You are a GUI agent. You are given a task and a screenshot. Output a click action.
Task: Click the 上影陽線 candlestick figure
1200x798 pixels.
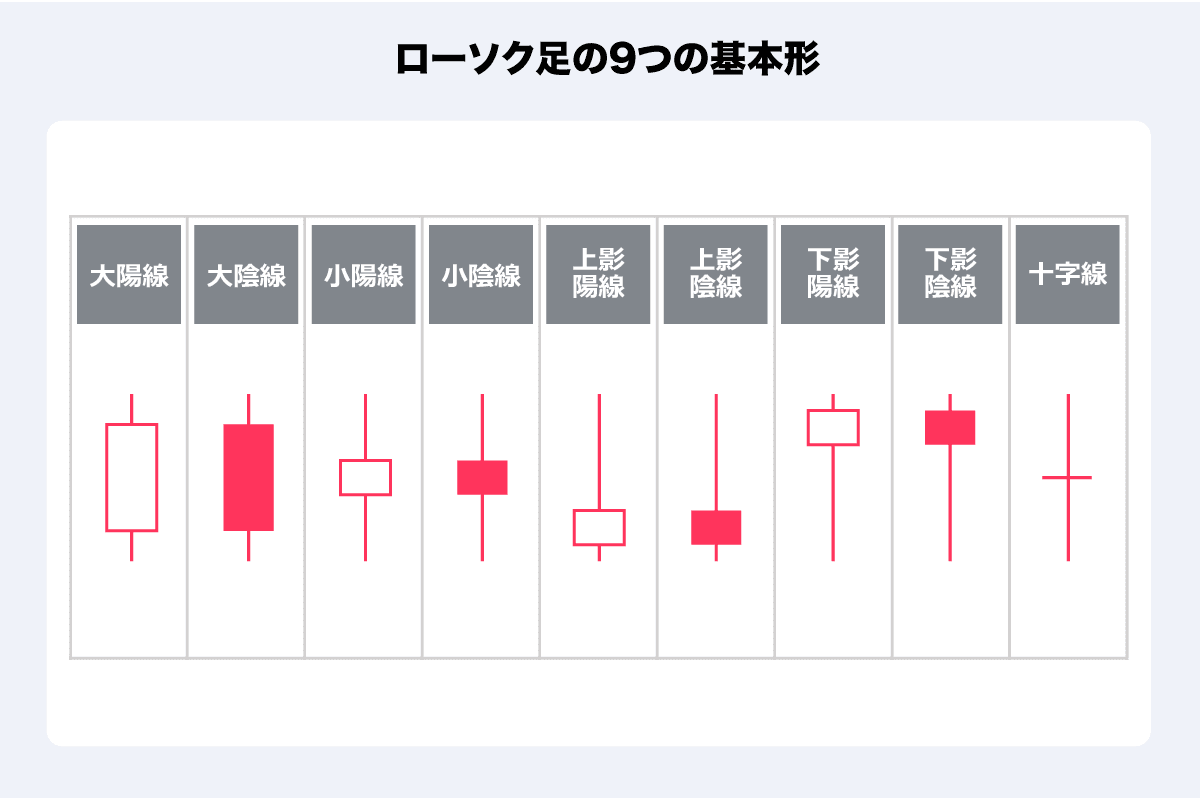coord(599,527)
